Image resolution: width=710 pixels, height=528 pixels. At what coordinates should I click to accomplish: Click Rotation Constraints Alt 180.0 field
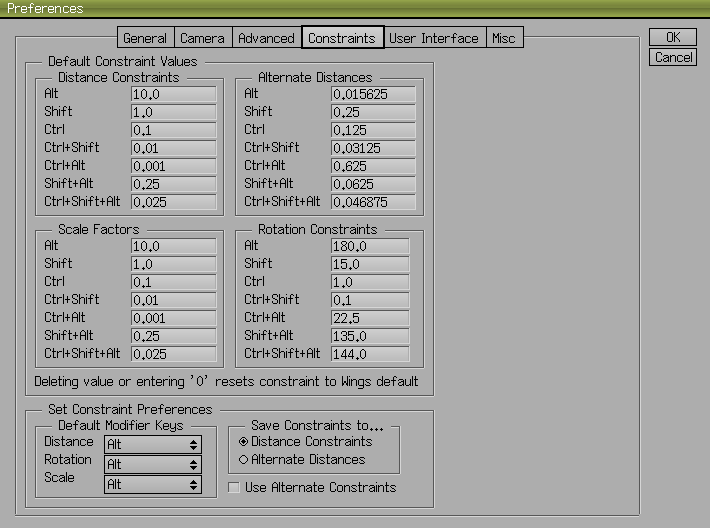click(370, 245)
